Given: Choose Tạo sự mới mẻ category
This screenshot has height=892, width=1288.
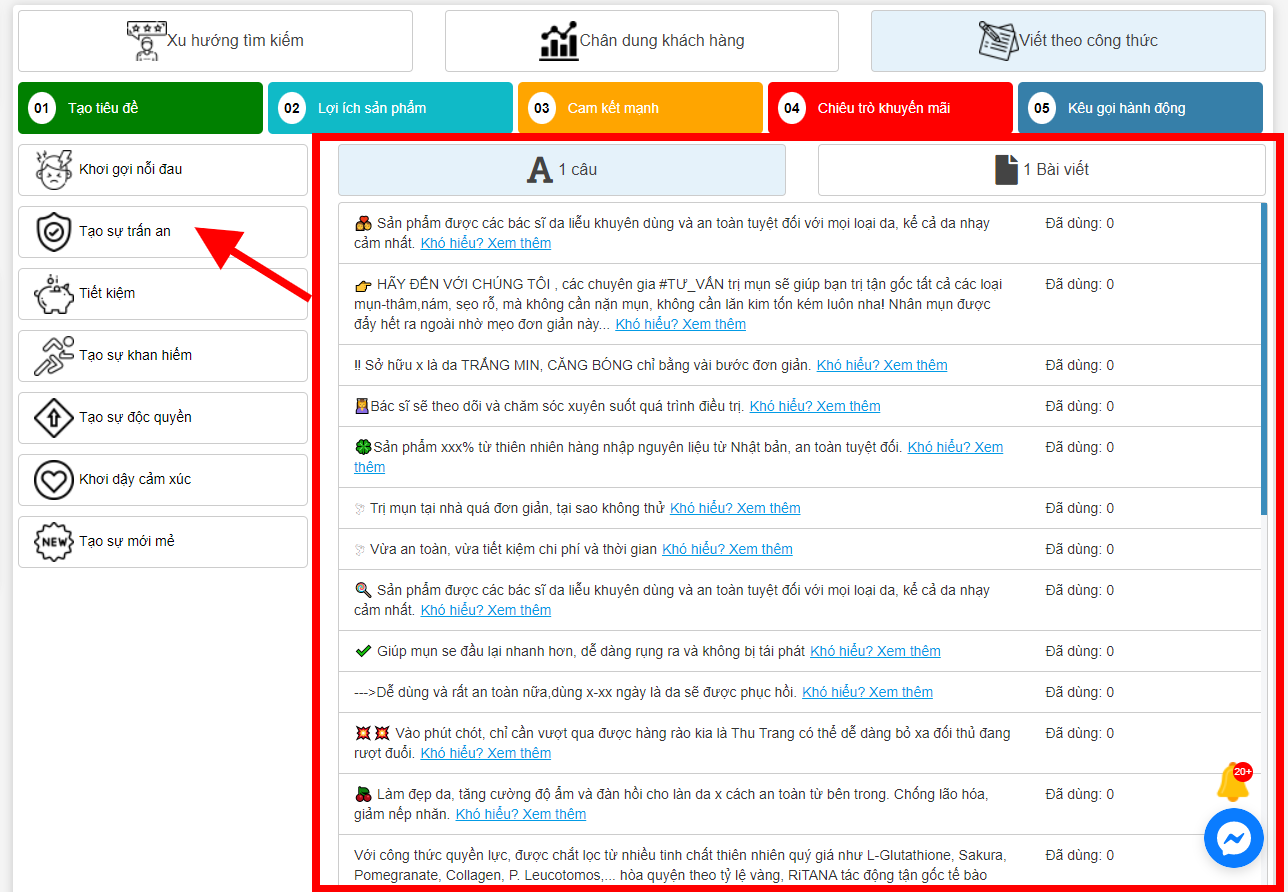Looking at the screenshot, I should [x=163, y=542].
